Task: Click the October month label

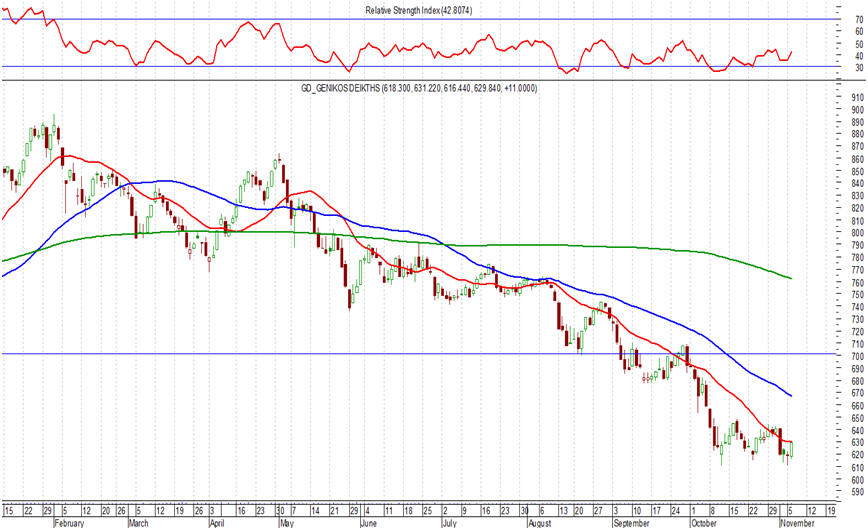Action: [x=704, y=523]
